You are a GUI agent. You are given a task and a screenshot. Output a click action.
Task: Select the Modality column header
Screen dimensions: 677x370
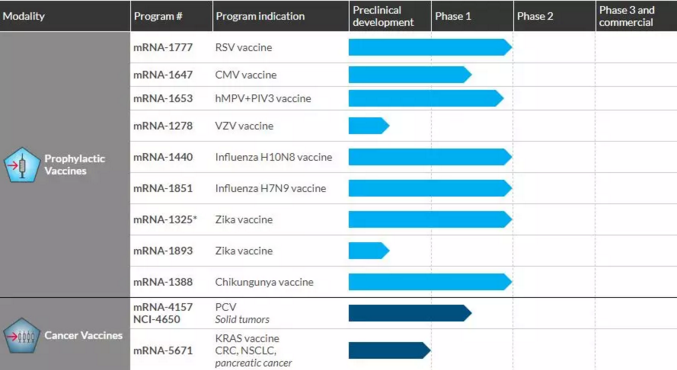pos(24,16)
